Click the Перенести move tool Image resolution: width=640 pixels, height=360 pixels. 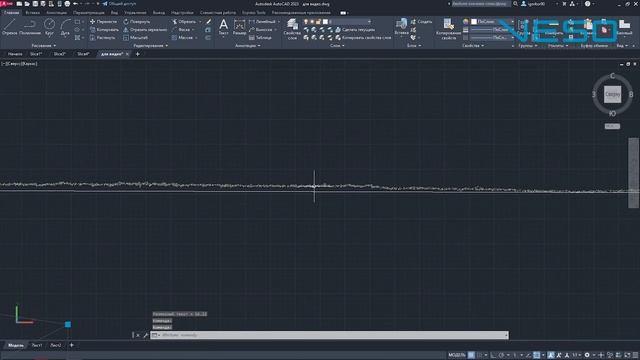tap(103, 22)
